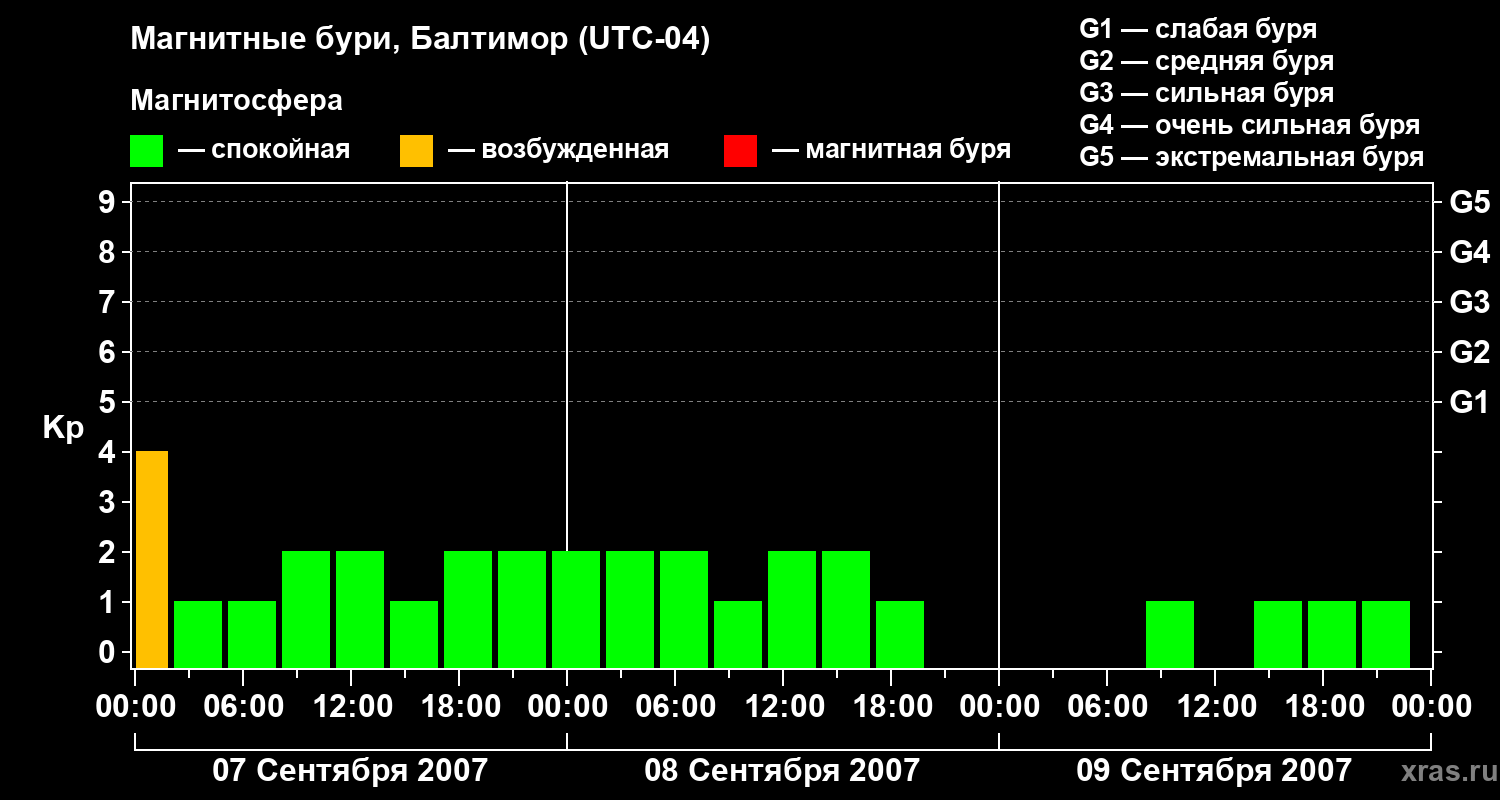Click the 'G2' label on right axis
The height and width of the screenshot is (800, 1500).
[1469, 352]
